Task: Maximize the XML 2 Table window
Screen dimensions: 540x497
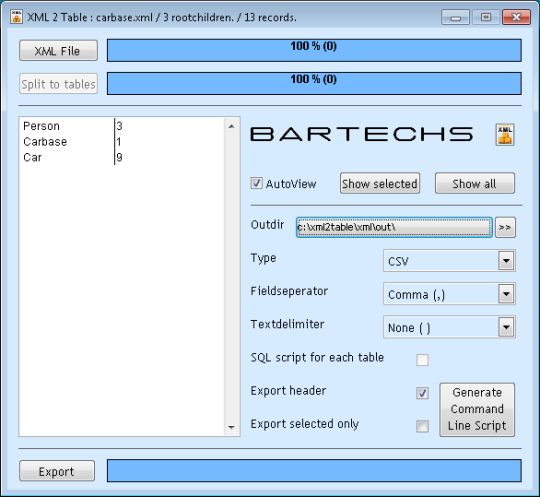Action: (486, 17)
